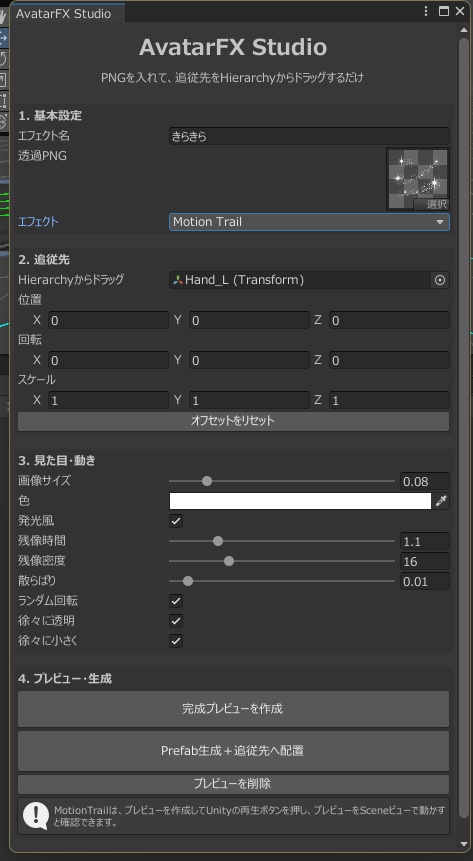473x861 pixels.
Task: Click the 回転 X input field
Action: [108, 360]
